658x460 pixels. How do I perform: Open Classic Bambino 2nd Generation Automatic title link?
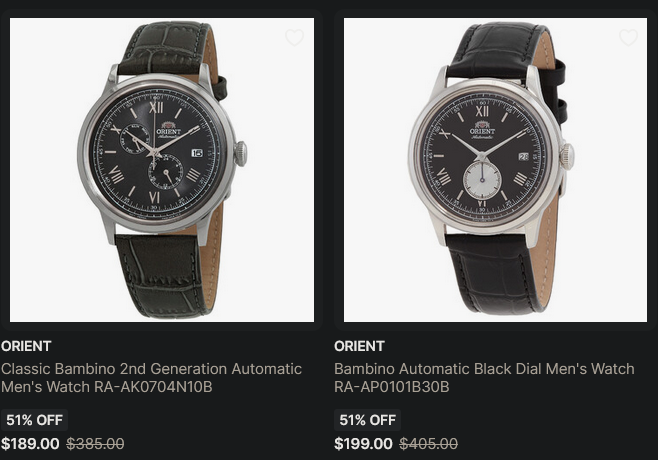click(x=151, y=377)
